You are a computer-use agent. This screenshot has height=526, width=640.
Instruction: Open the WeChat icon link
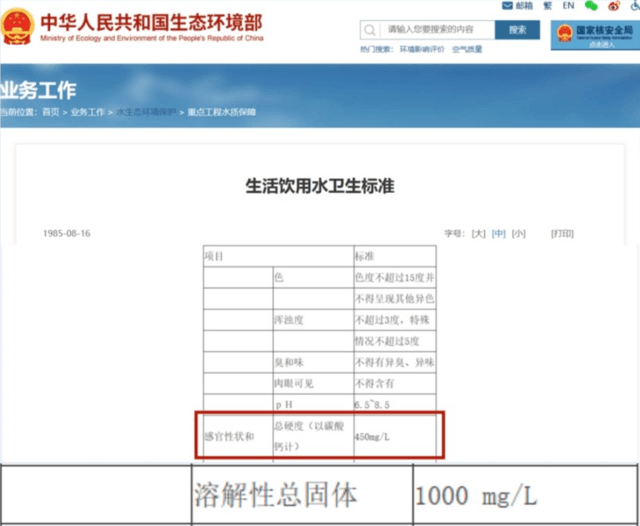coord(591,6)
